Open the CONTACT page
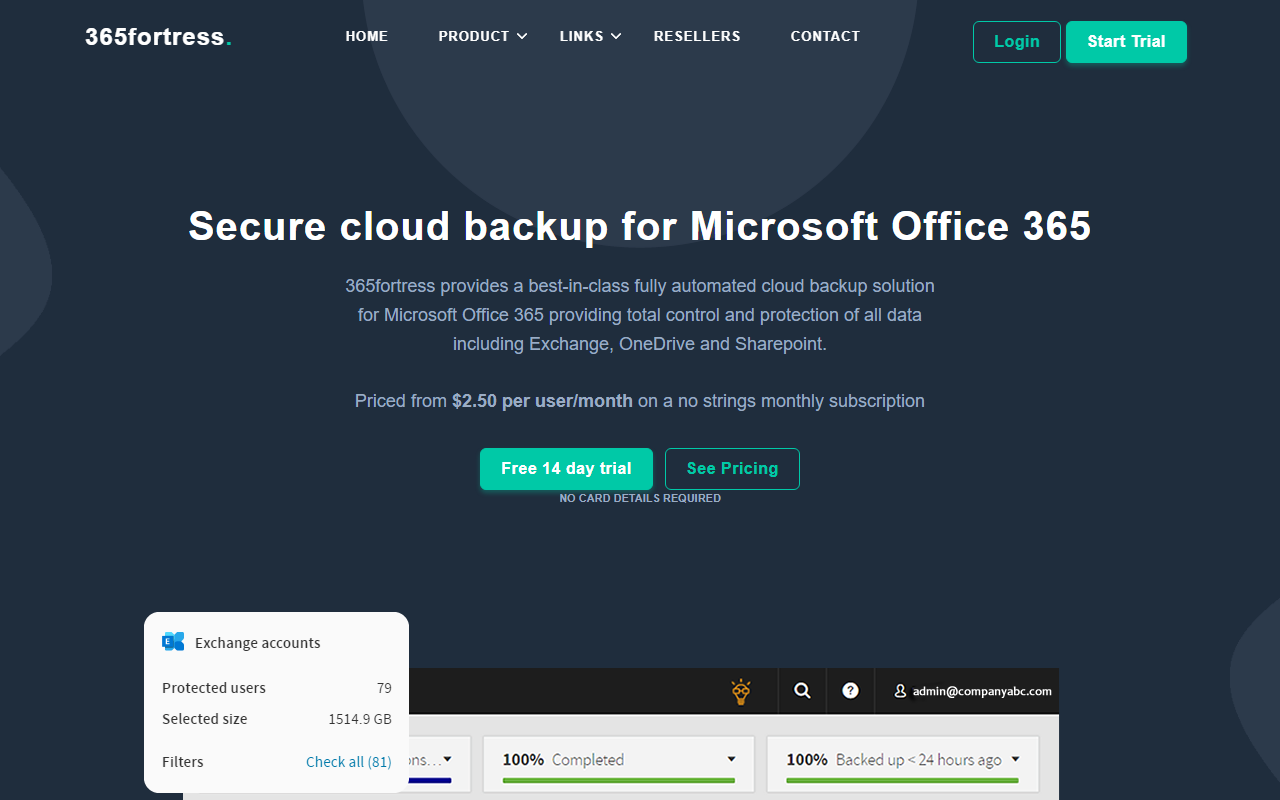This screenshot has height=800, width=1280. [x=825, y=36]
